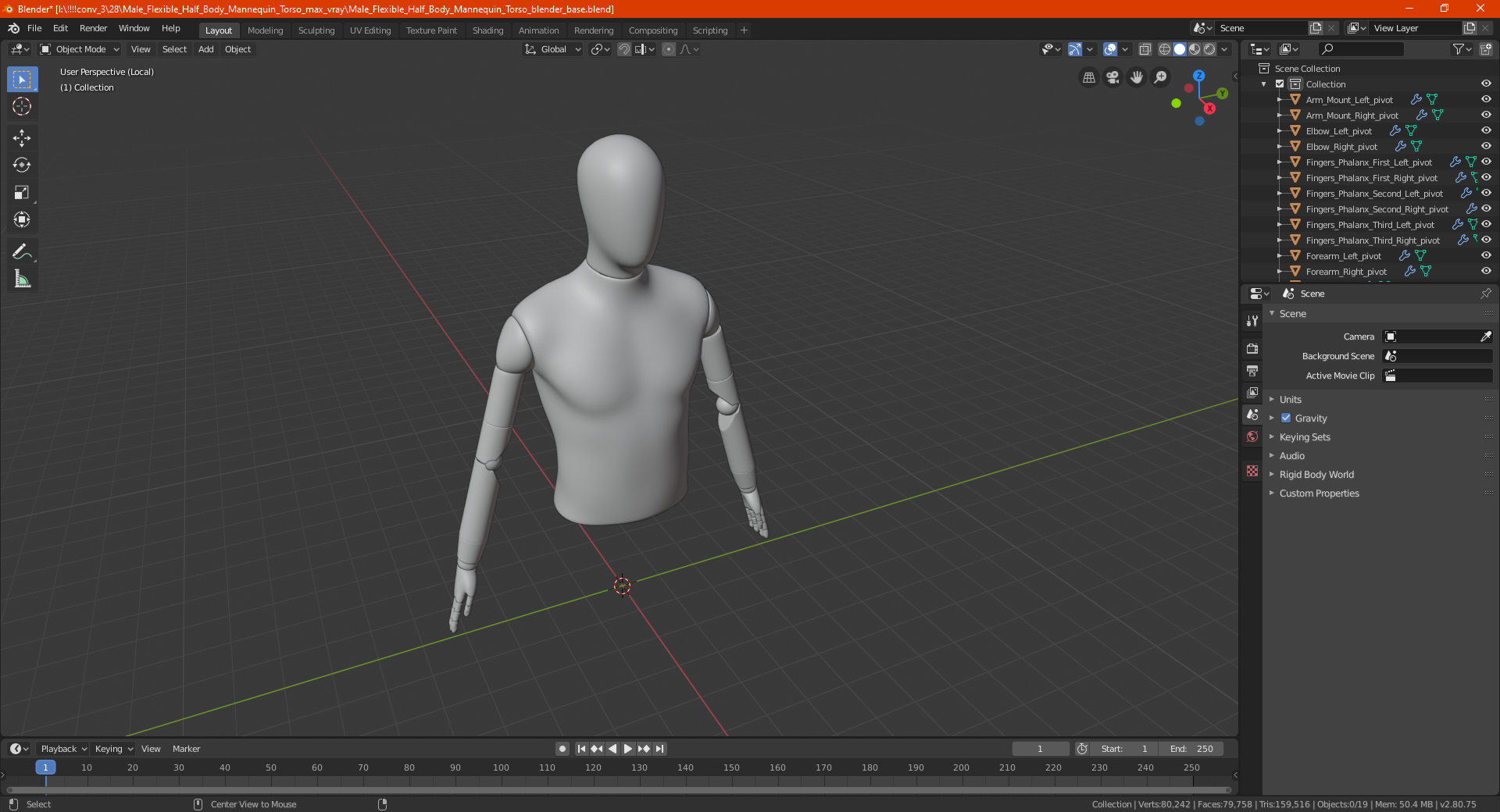1500x812 pixels.
Task: Open the timeline Marker menu
Action: pyautogui.click(x=187, y=749)
